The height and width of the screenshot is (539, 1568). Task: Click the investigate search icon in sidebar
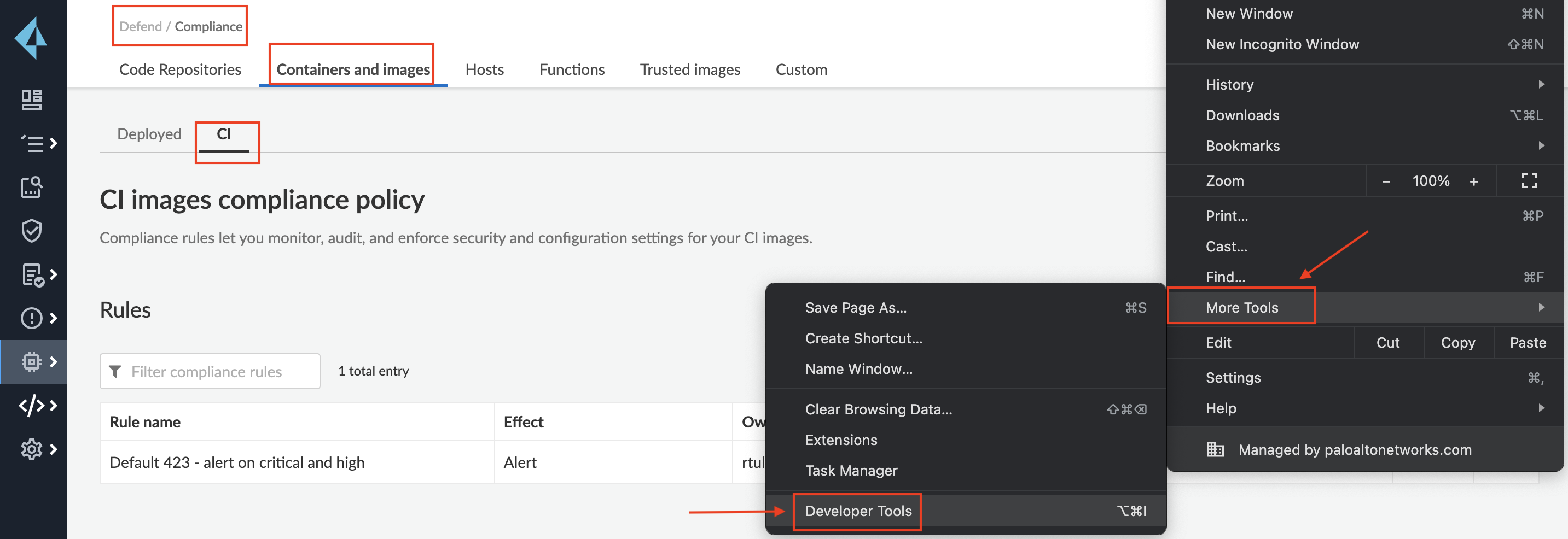(32, 188)
